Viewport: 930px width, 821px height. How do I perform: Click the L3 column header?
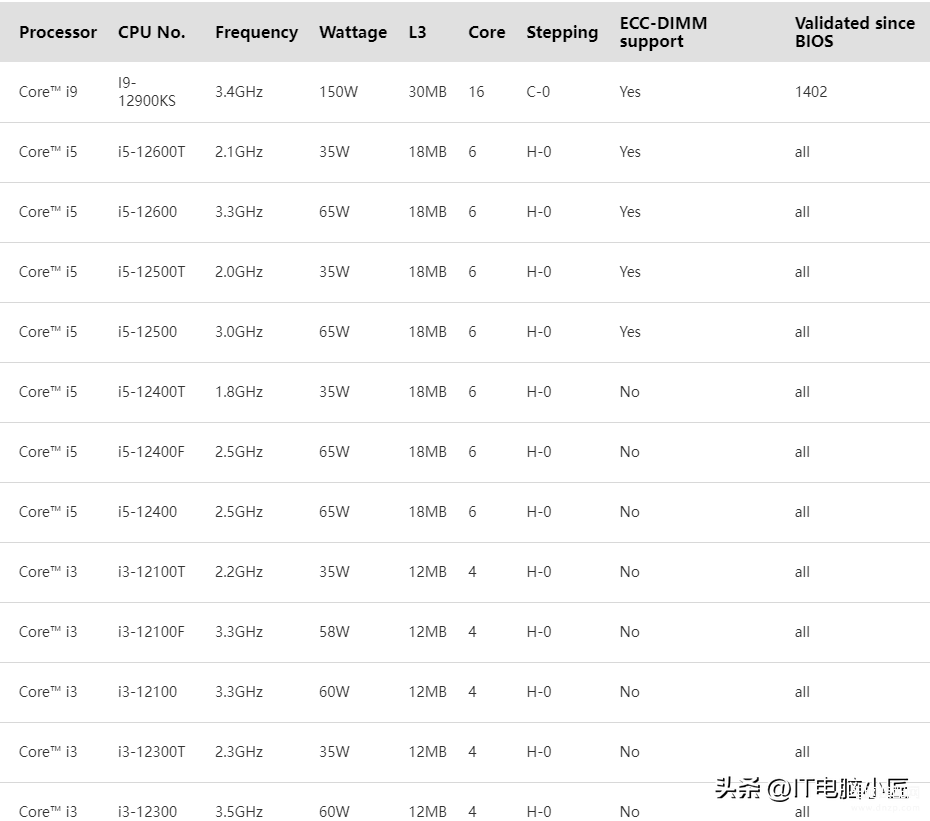(x=417, y=32)
